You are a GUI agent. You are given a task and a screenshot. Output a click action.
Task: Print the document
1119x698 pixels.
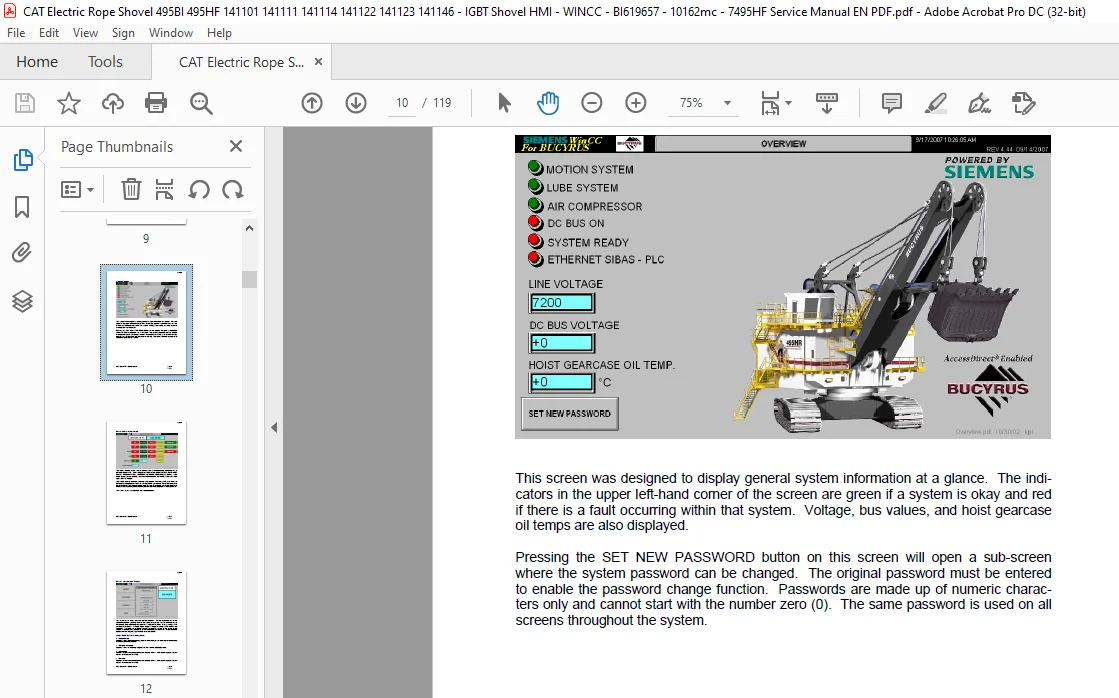pyautogui.click(x=156, y=103)
